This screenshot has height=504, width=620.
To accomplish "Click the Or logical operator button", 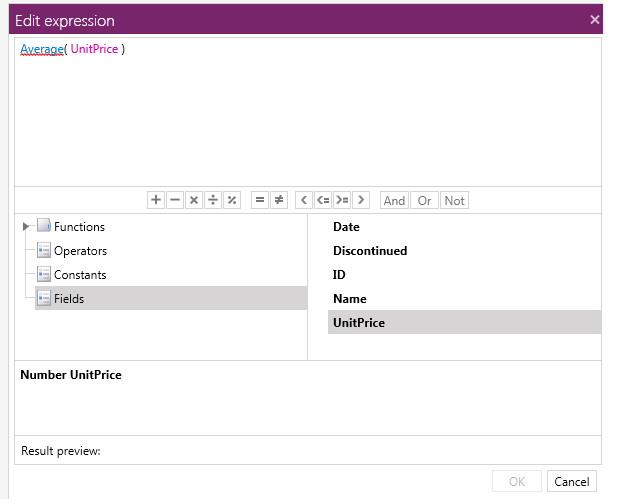I will [x=425, y=200].
